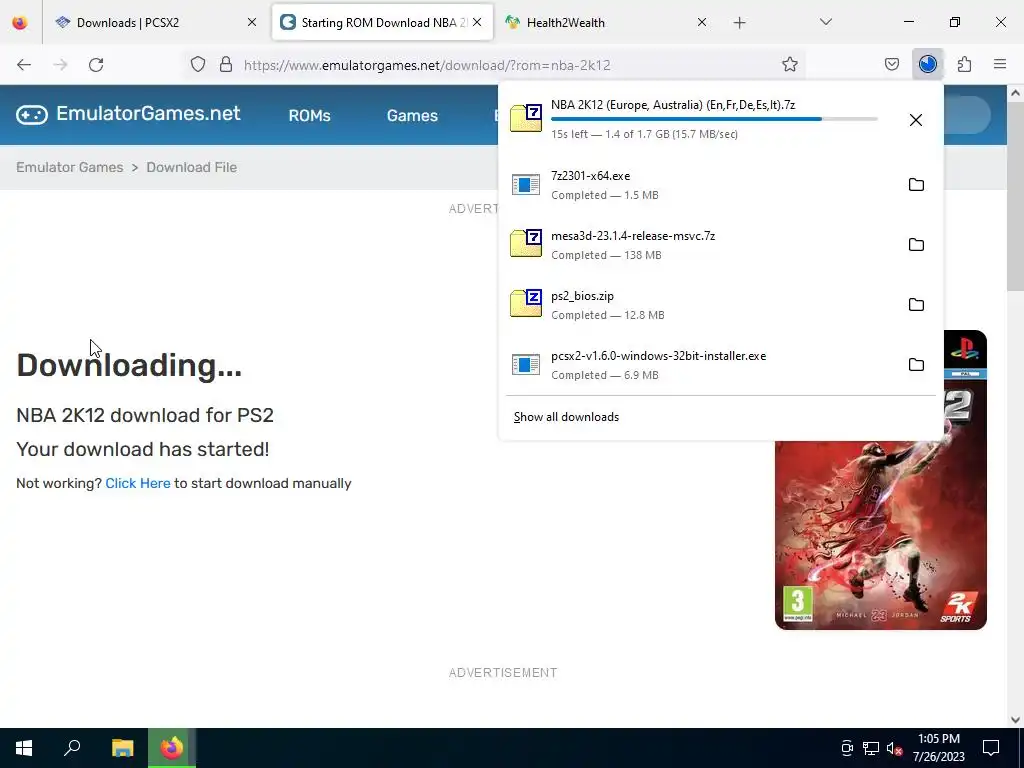Toggle the downloads progress toolbar icon
1024x768 pixels.
point(928,65)
